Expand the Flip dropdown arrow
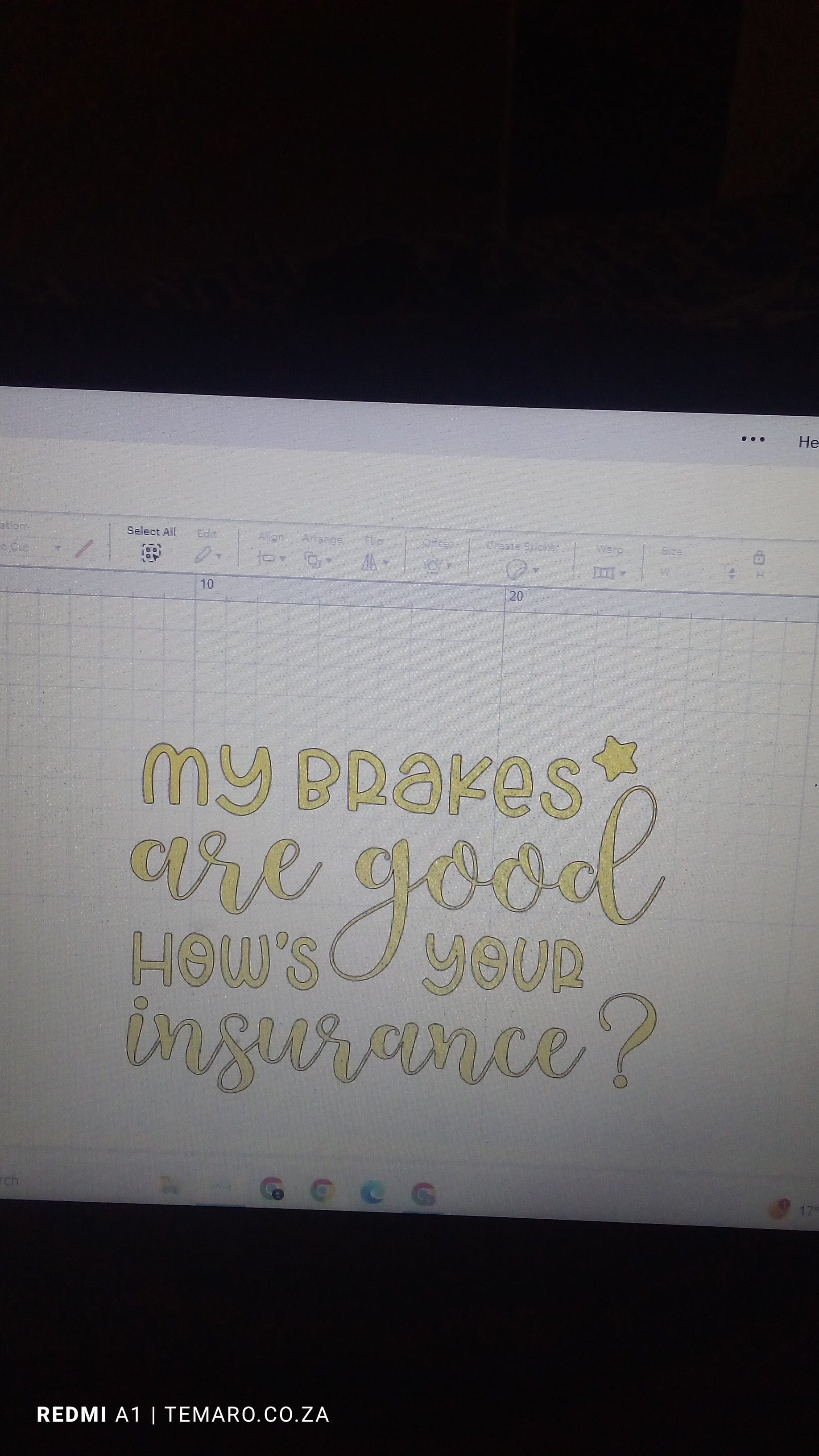This screenshot has width=819, height=1456. coord(386,563)
